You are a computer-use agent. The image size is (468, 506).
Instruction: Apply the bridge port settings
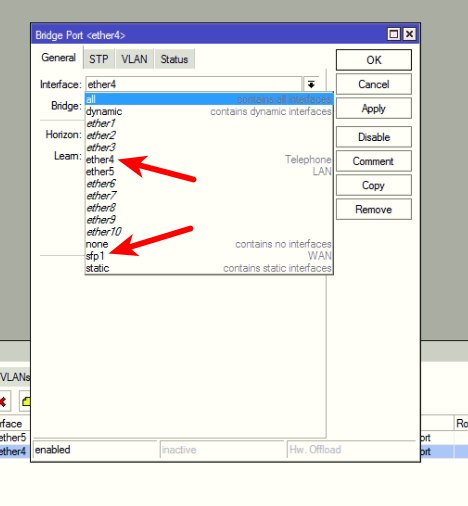(x=374, y=108)
